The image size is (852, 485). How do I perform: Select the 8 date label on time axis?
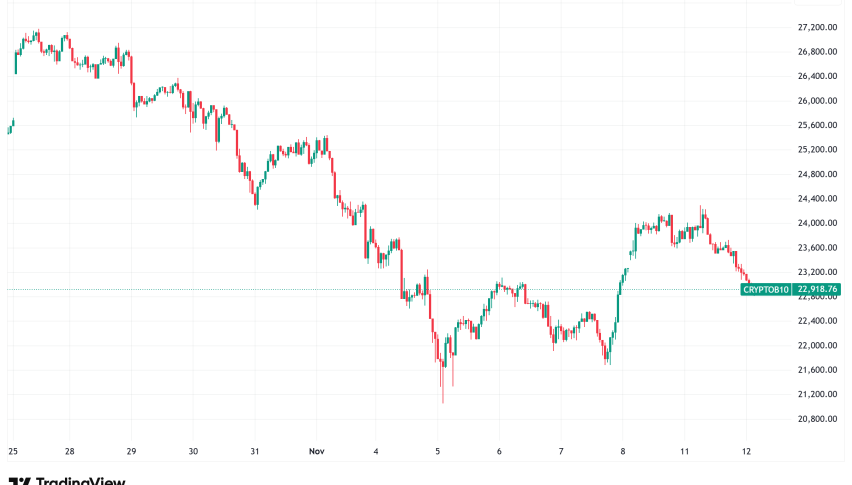(622, 451)
